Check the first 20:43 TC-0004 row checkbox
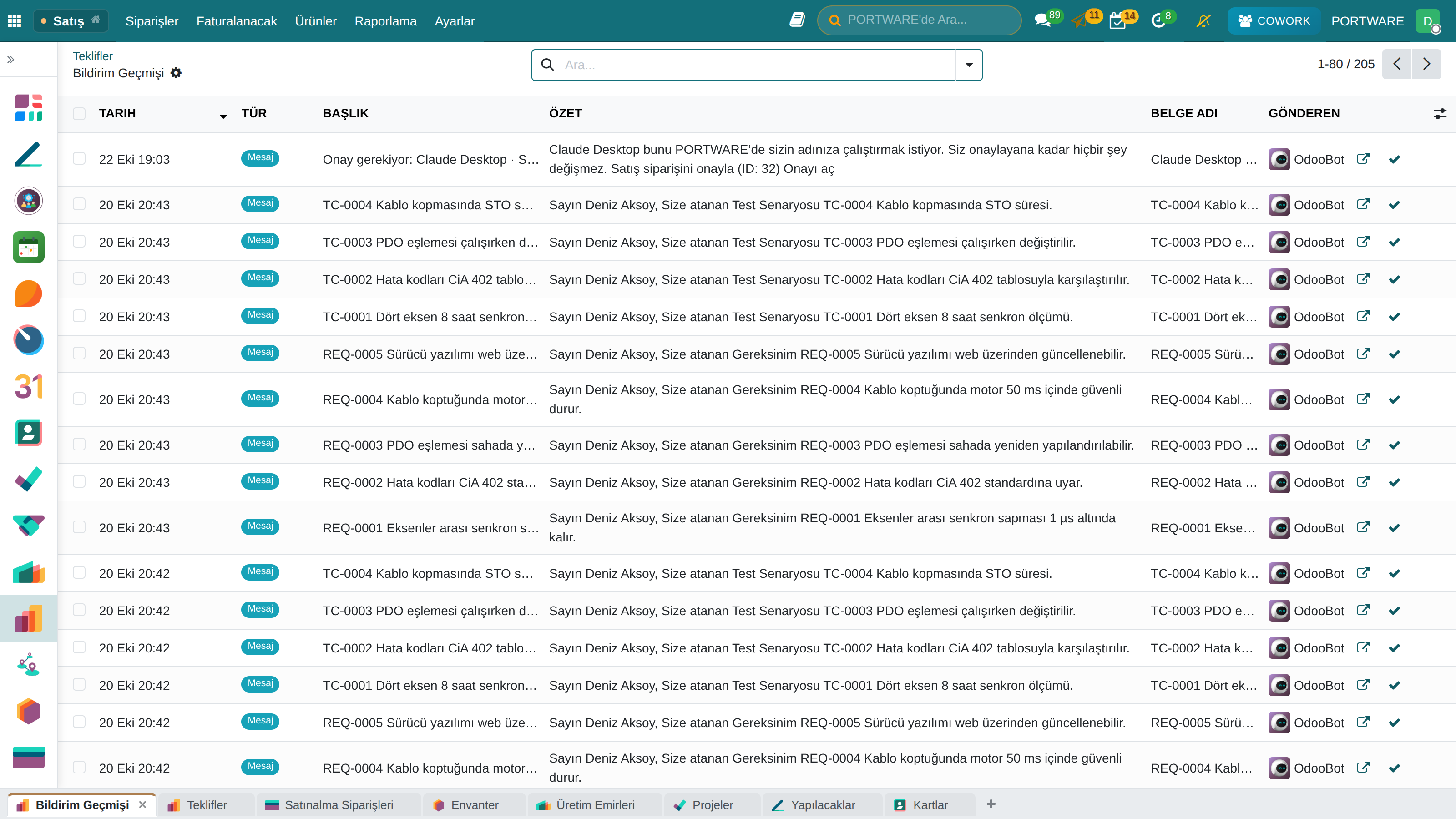This screenshot has width=1456, height=819. point(79,203)
